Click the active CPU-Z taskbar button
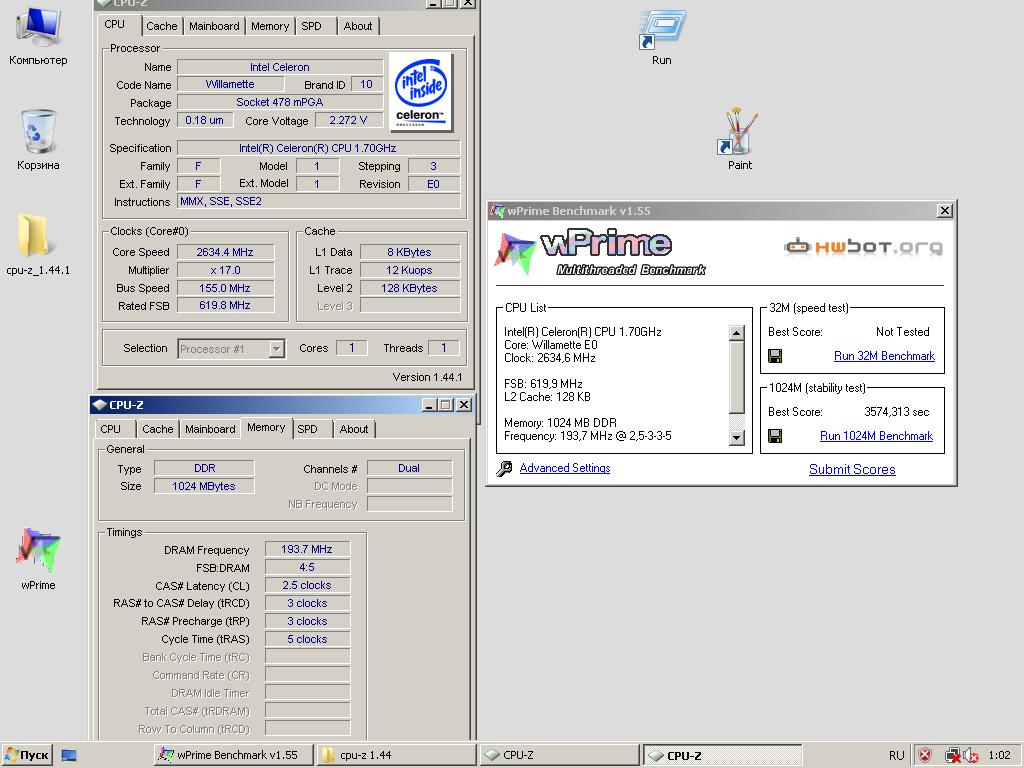1024x768 pixels. coord(722,755)
